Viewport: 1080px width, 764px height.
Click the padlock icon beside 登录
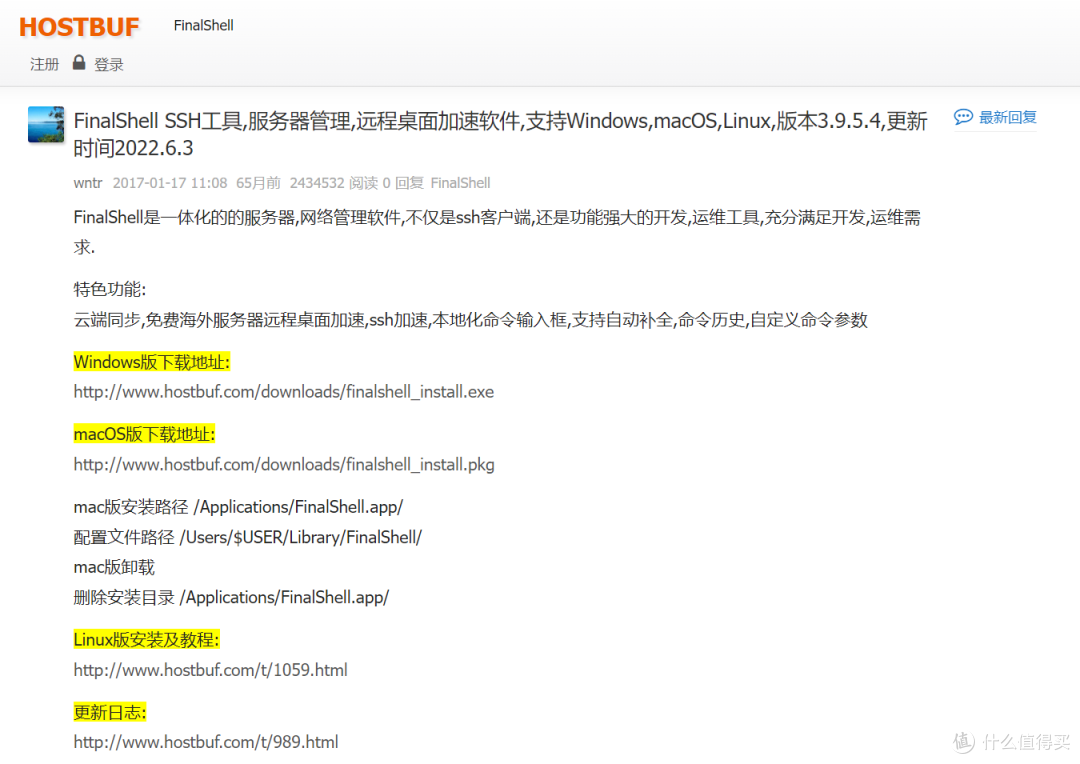tap(78, 64)
